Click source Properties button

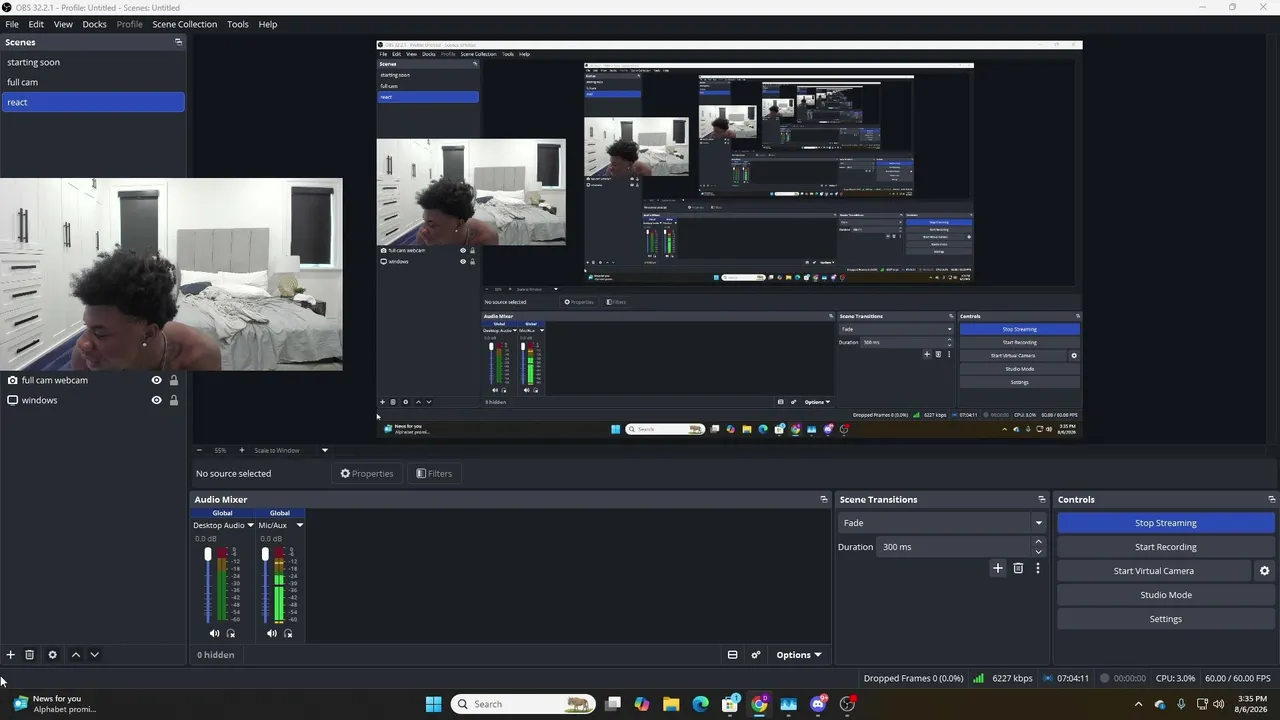tap(367, 474)
